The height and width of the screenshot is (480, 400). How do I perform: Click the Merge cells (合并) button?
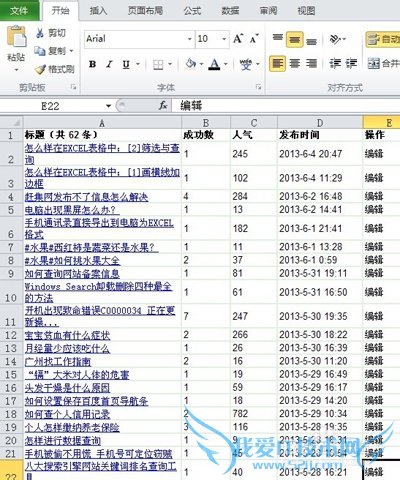point(383,63)
